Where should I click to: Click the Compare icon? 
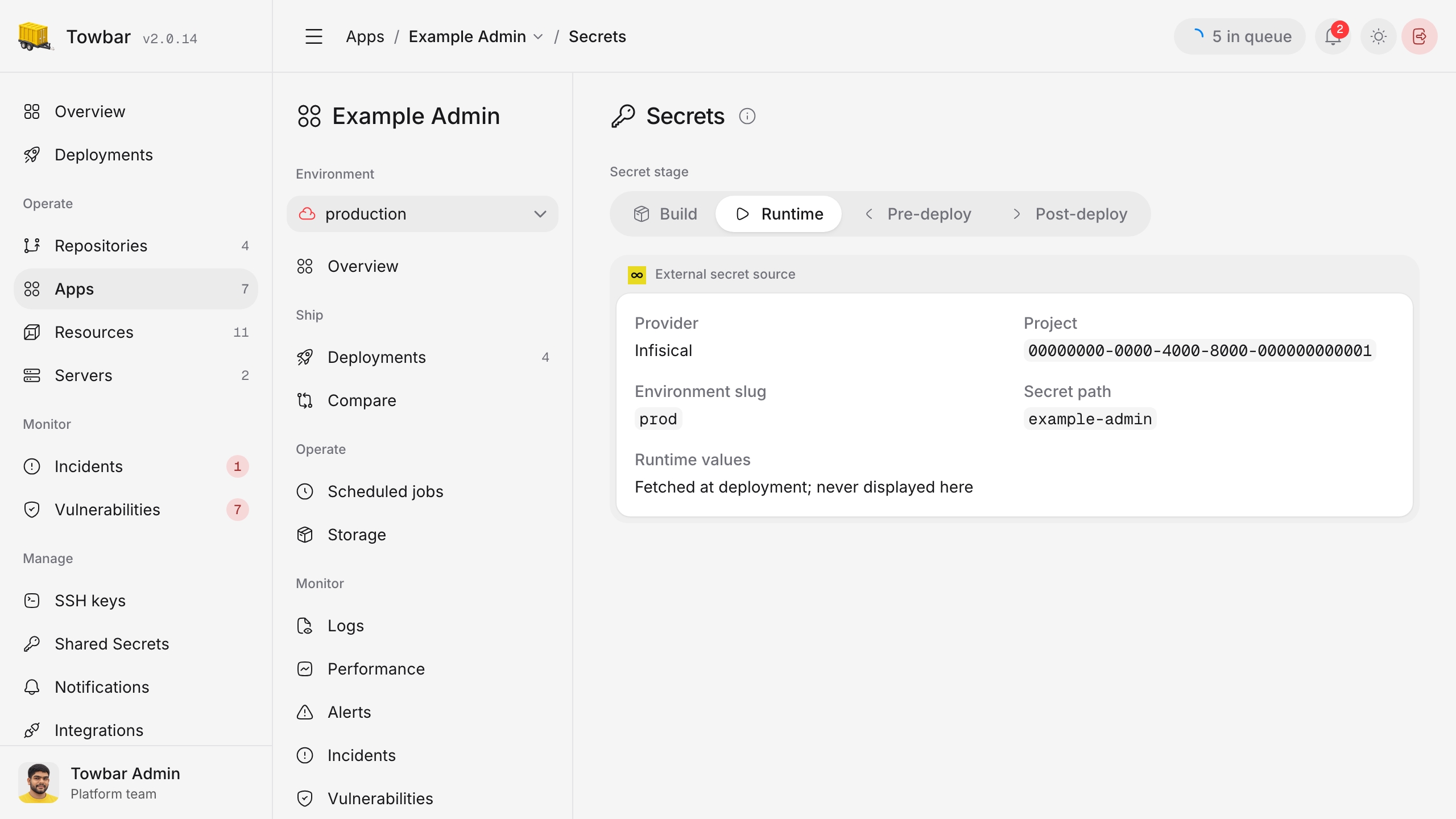pyautogui.click(x=305, y=400)
